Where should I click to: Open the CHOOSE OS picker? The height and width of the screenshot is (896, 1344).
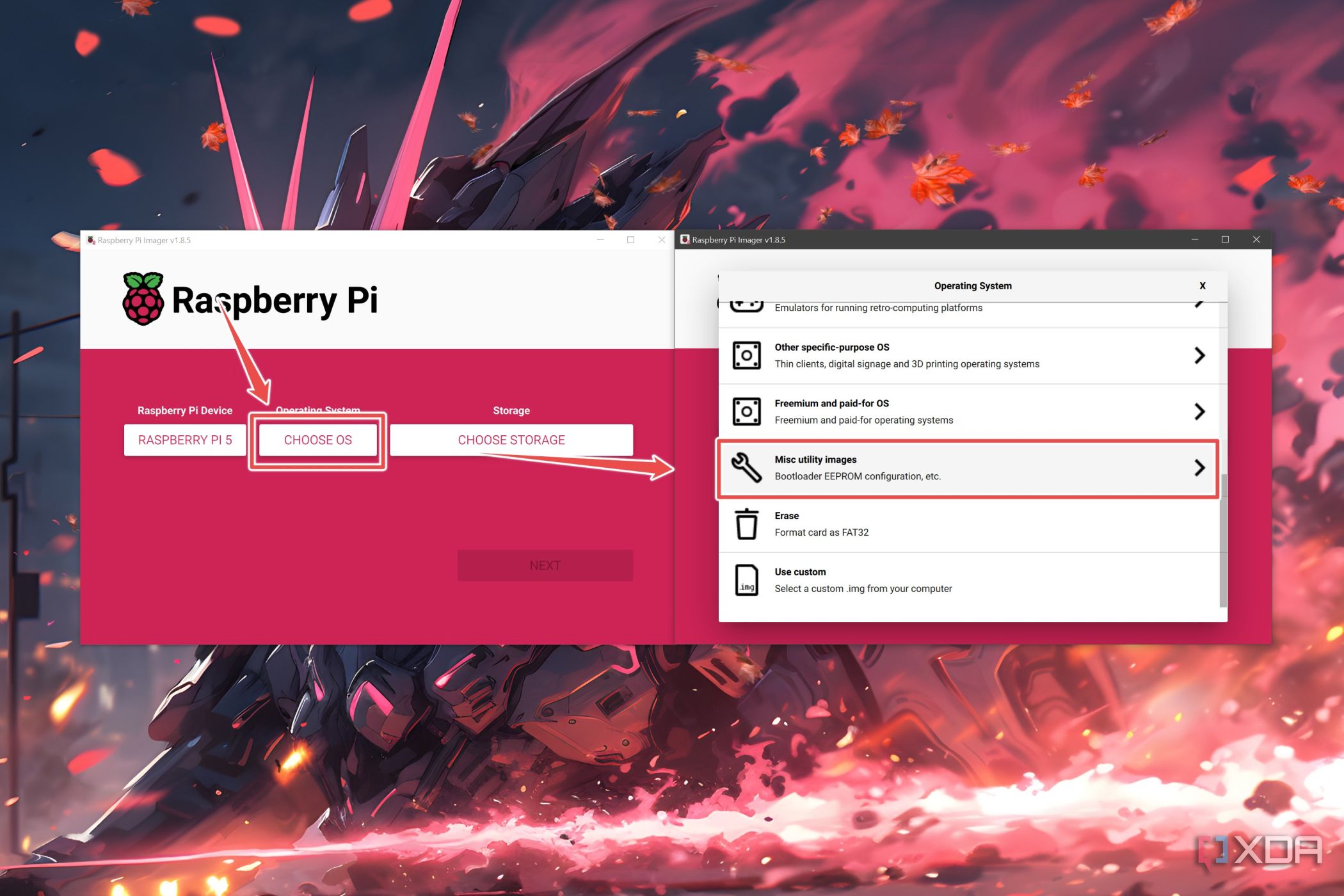tap(317, 440)
